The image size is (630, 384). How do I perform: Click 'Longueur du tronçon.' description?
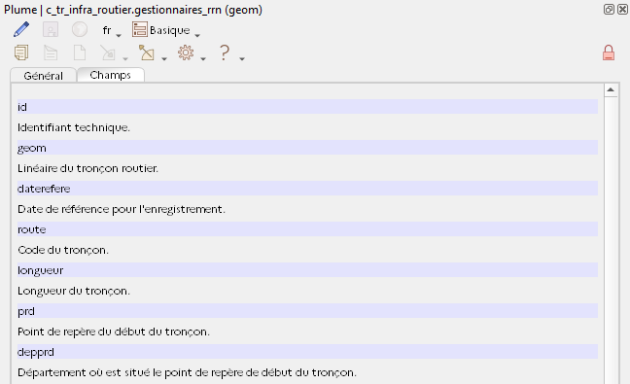point(74,290)
